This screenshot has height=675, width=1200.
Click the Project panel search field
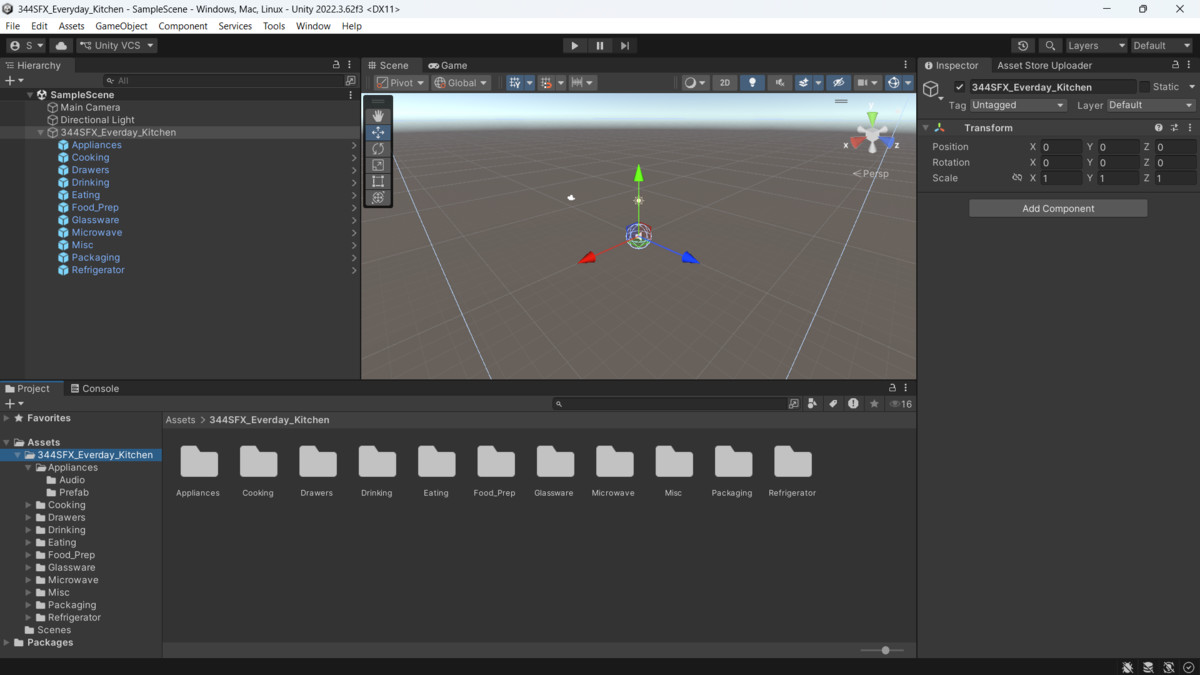click(x=669, y=404)
